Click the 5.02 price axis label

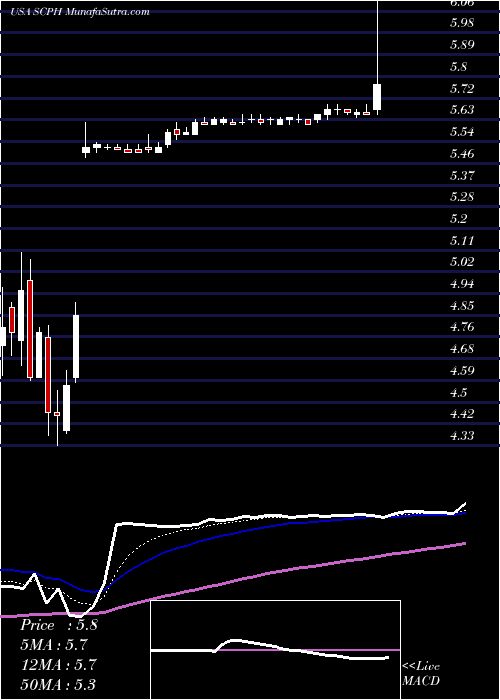pyautogui.click(x=462, y=262)
